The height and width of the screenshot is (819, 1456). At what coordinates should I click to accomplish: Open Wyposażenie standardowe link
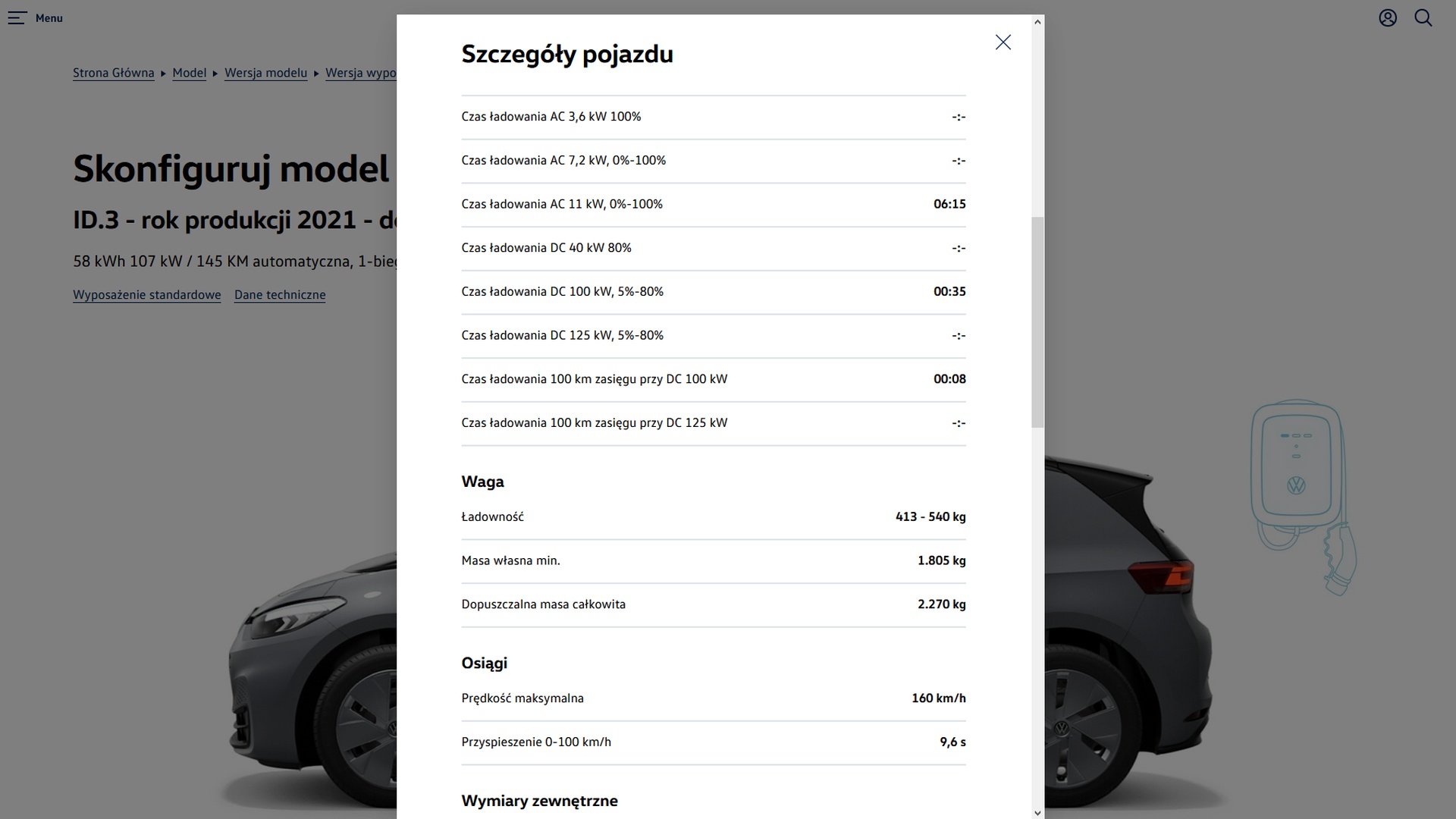coord(146,295)
